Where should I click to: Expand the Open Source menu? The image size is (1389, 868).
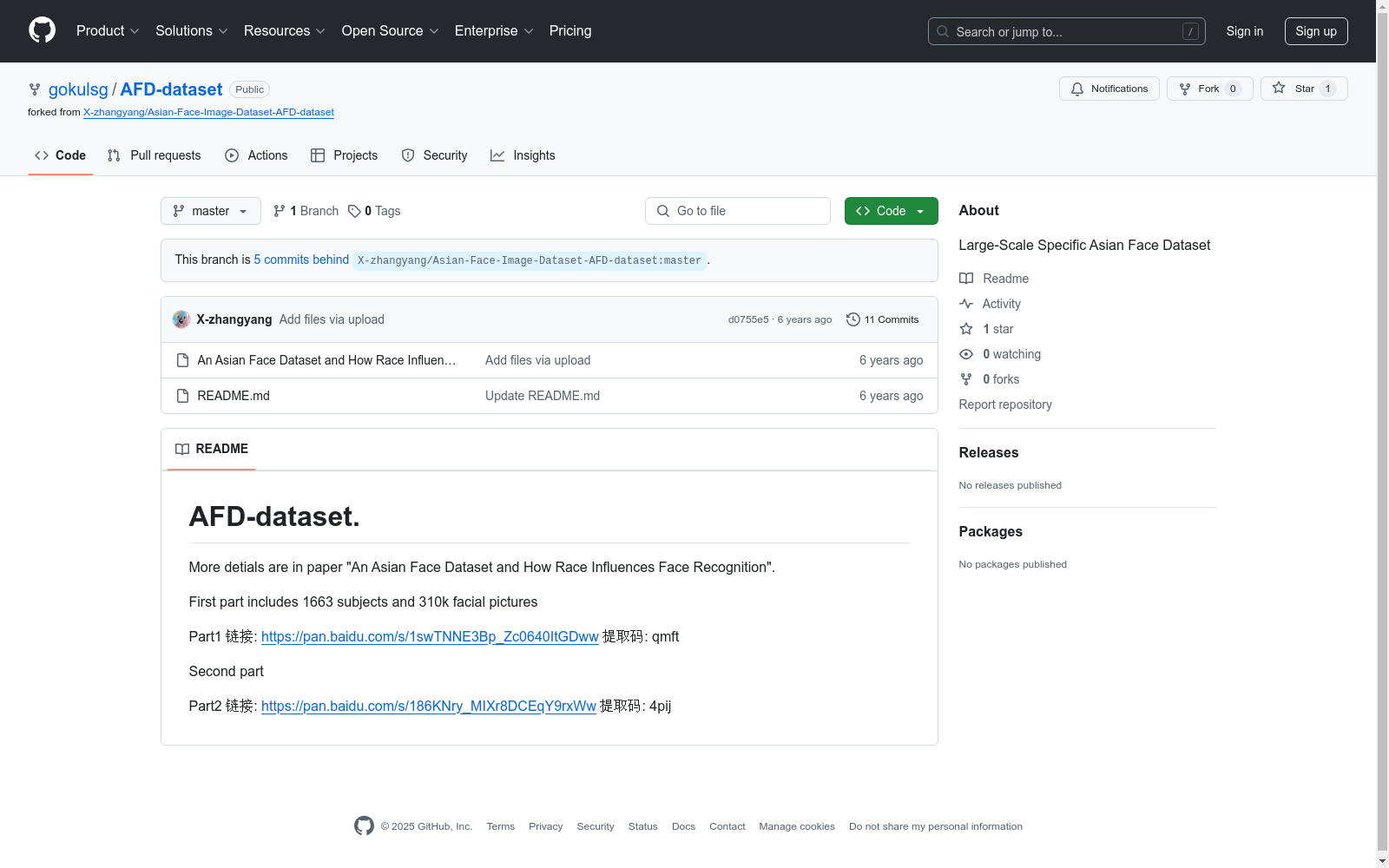click(x=391, y=31)
